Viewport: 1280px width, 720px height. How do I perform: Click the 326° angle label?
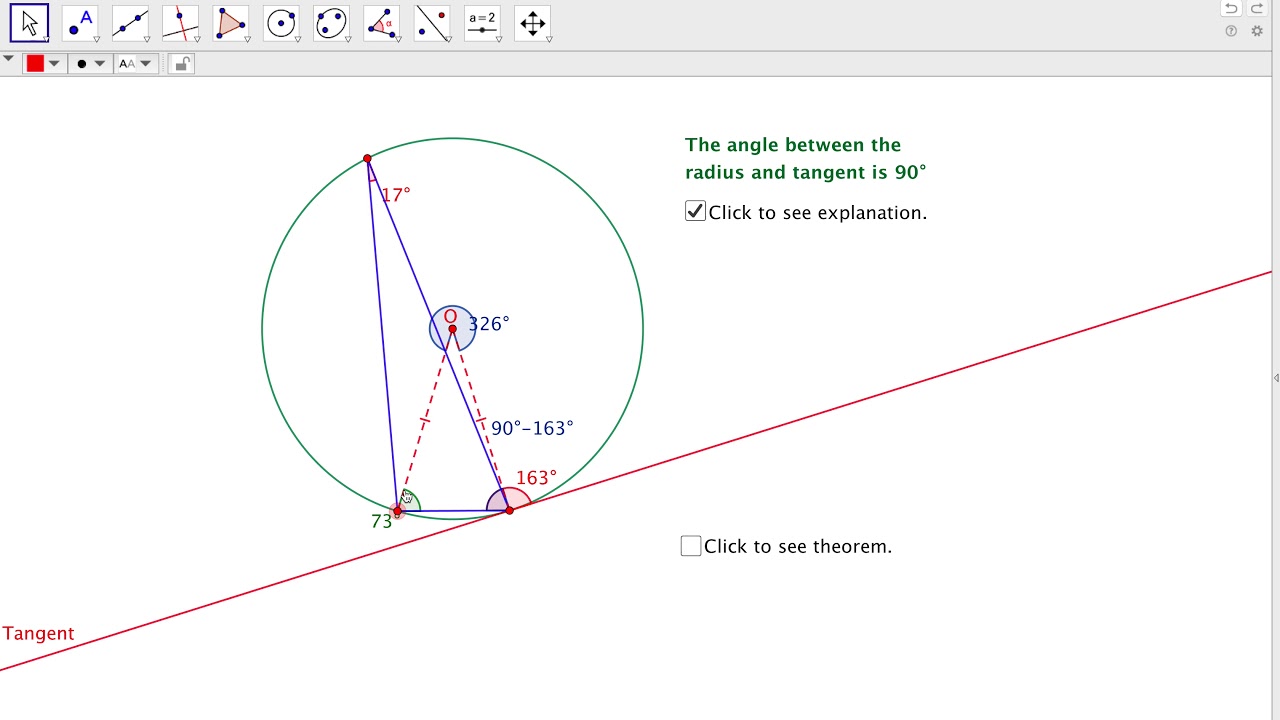tap(489, 324)
